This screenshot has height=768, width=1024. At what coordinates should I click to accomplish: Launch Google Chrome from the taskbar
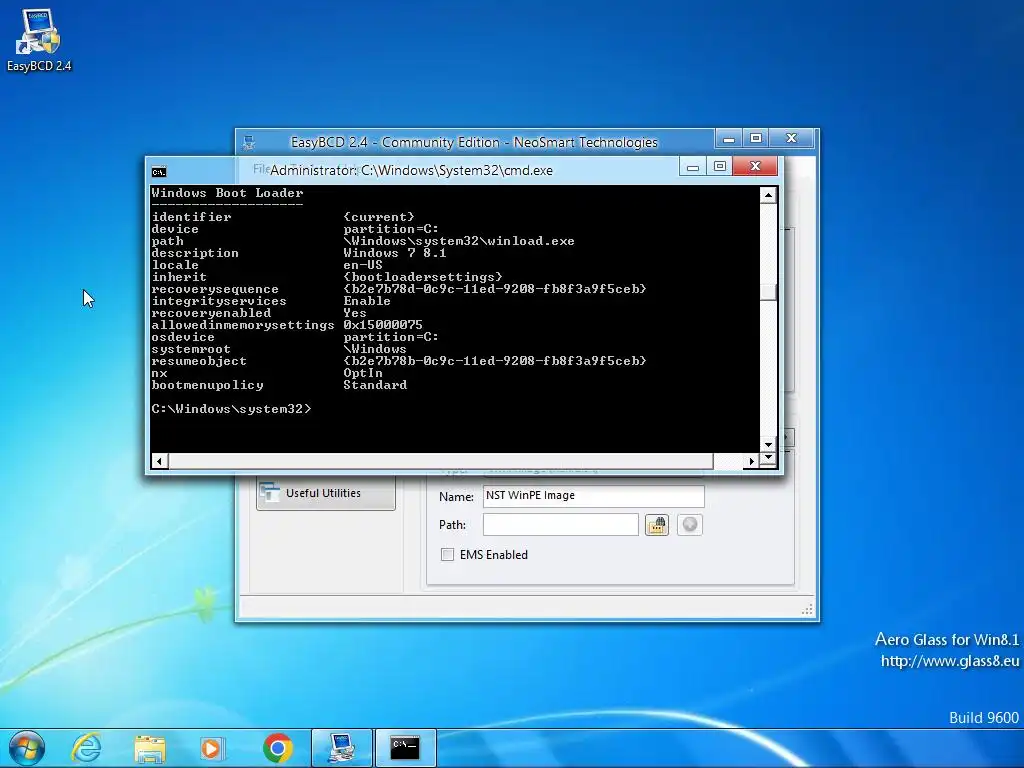[278, 748]
